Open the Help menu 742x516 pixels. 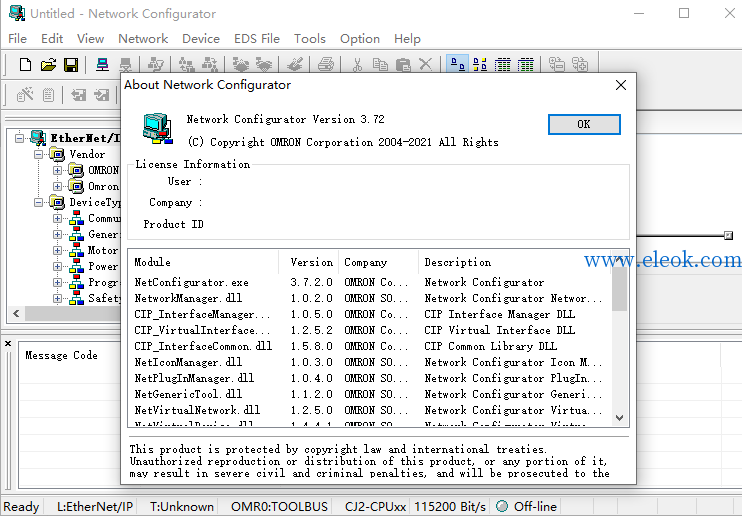coord(407,39)
